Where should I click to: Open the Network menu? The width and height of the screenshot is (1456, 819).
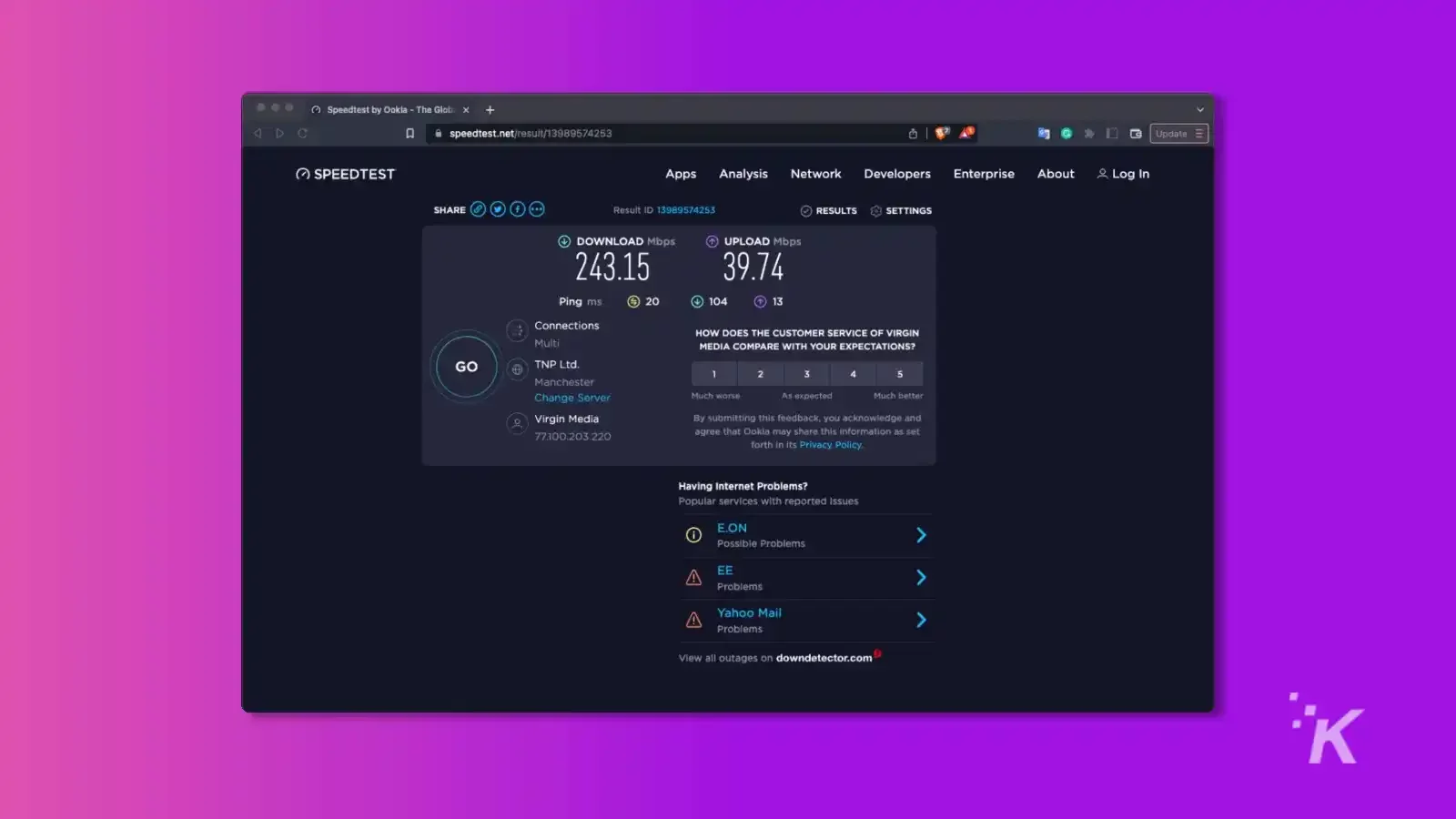point(815,174)
